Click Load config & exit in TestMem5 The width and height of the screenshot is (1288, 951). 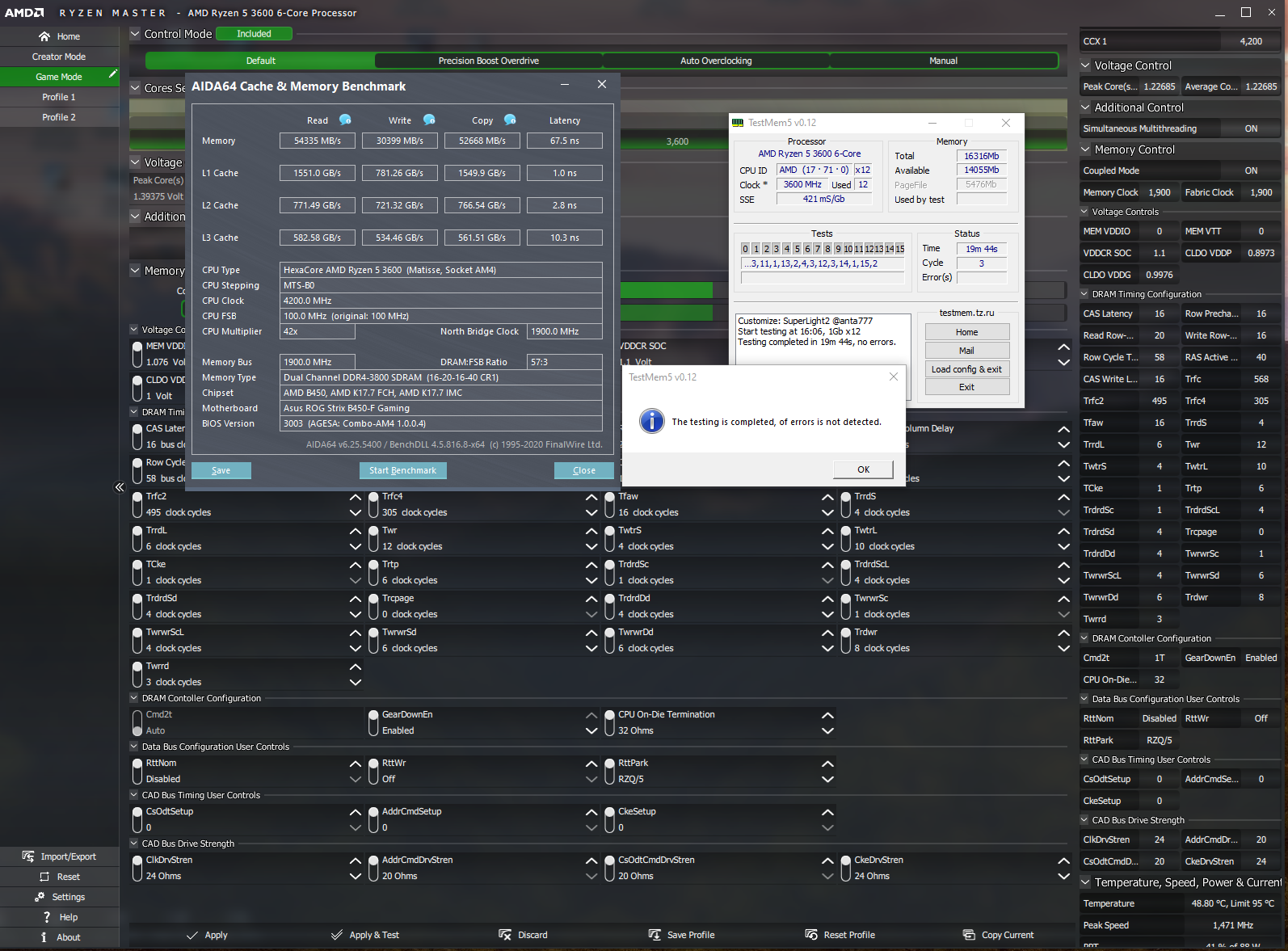[966, 369]
